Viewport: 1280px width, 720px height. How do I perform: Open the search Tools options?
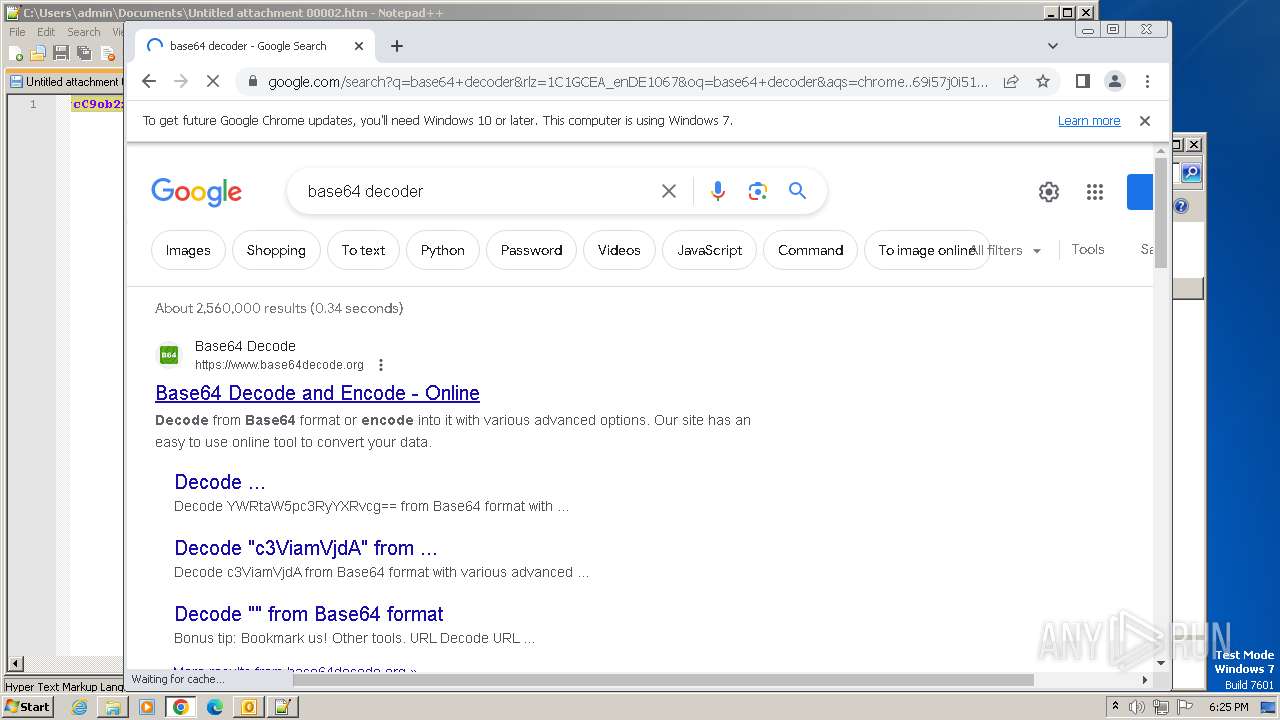point(1087,249)
